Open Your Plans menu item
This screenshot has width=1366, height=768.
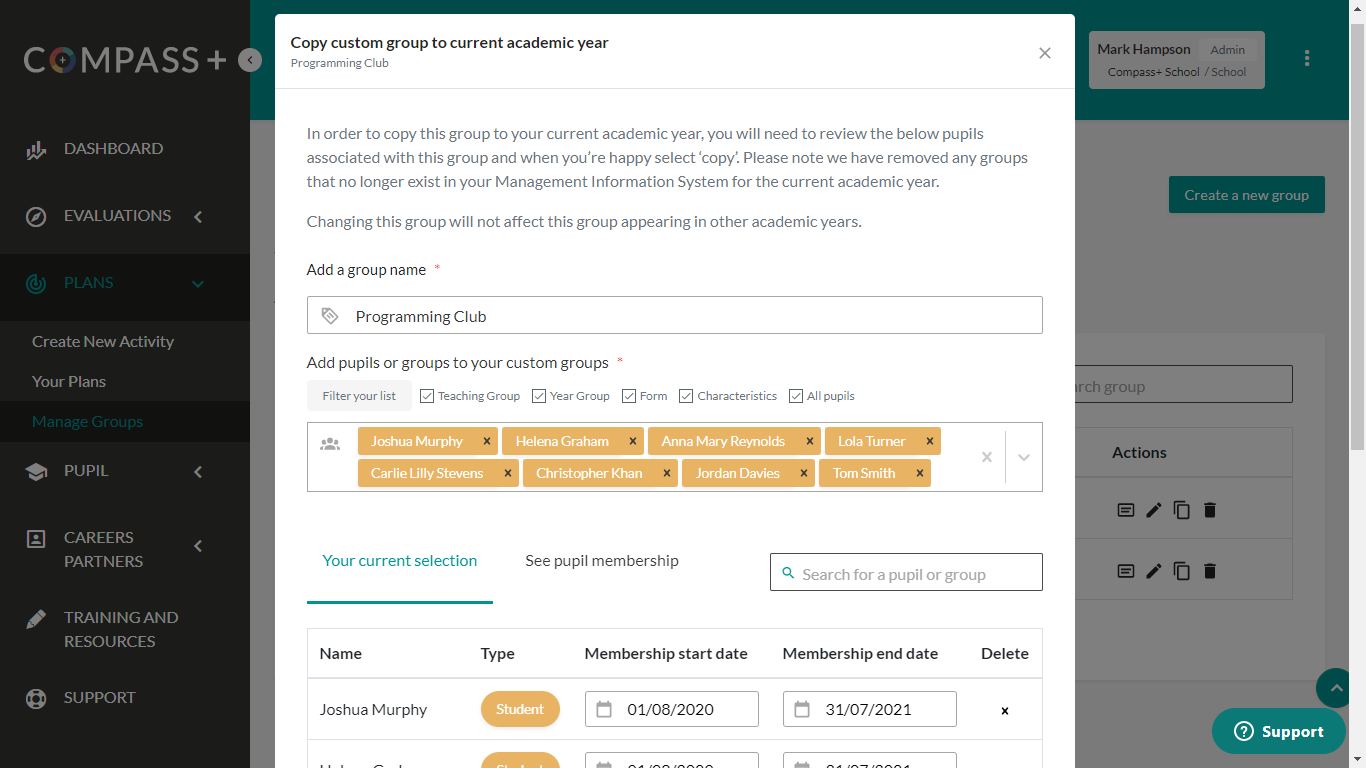69,381
